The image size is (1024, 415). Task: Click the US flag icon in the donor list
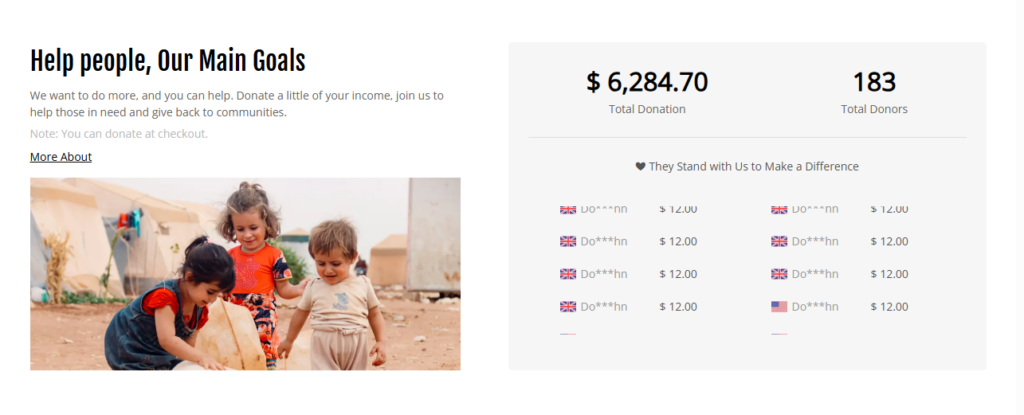point(779,307)
